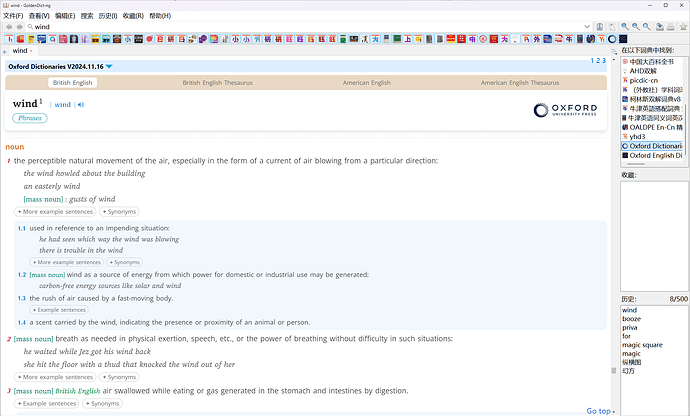The image size is (690, 416).
Task: Jump to homograph 3 link
Action: point(604,61)
